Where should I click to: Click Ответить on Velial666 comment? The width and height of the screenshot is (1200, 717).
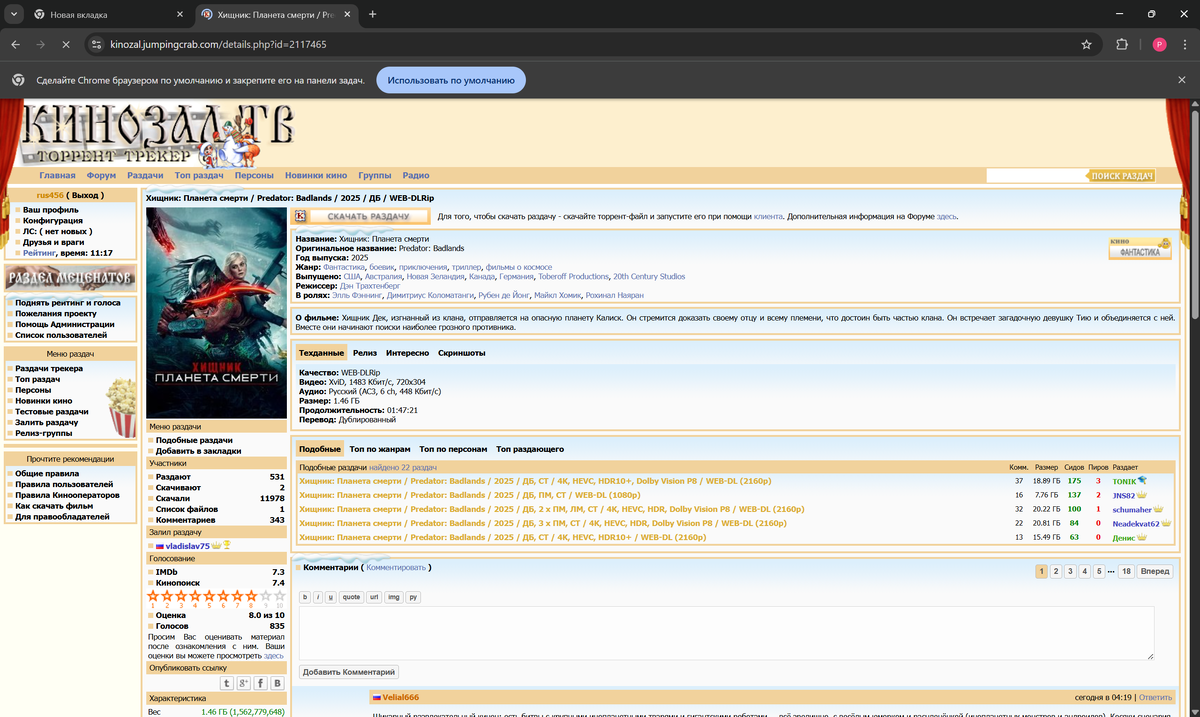1155,697
